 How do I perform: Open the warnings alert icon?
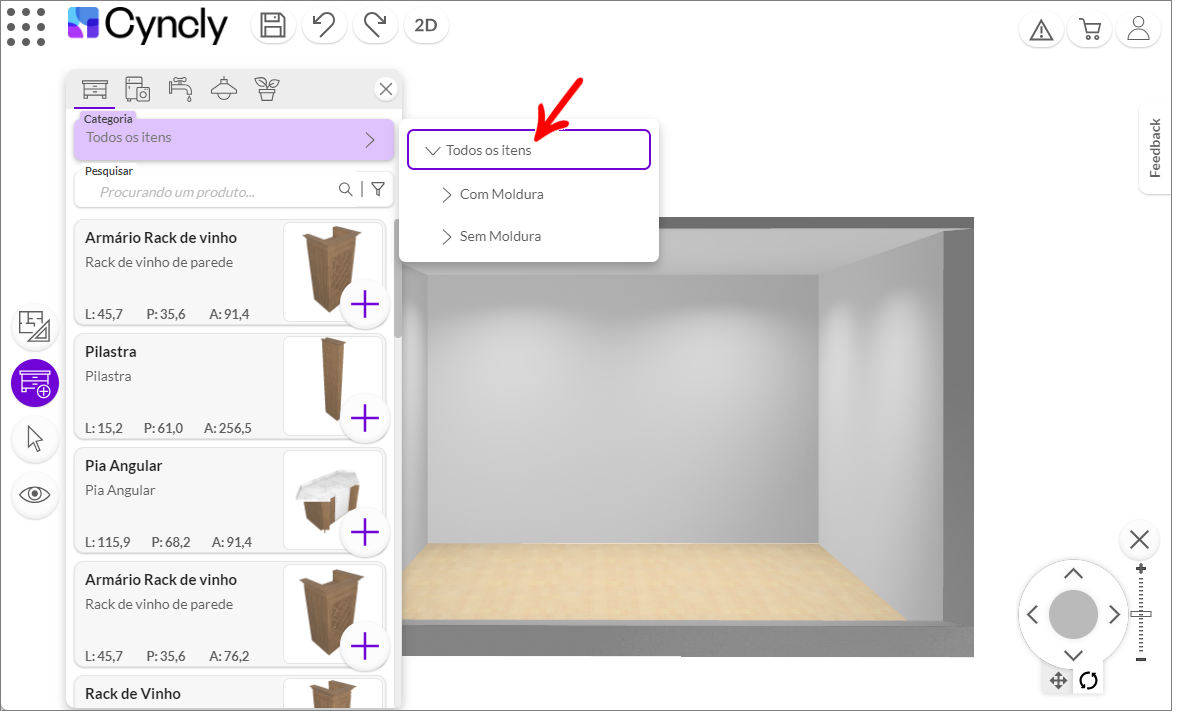[1041, 30]
